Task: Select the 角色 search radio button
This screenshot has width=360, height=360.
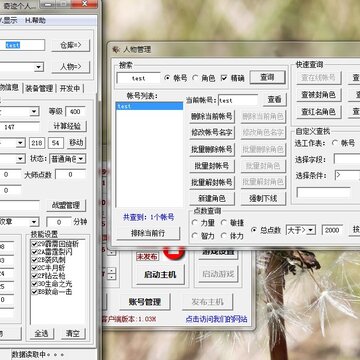Action: click(x=195, y=78)
